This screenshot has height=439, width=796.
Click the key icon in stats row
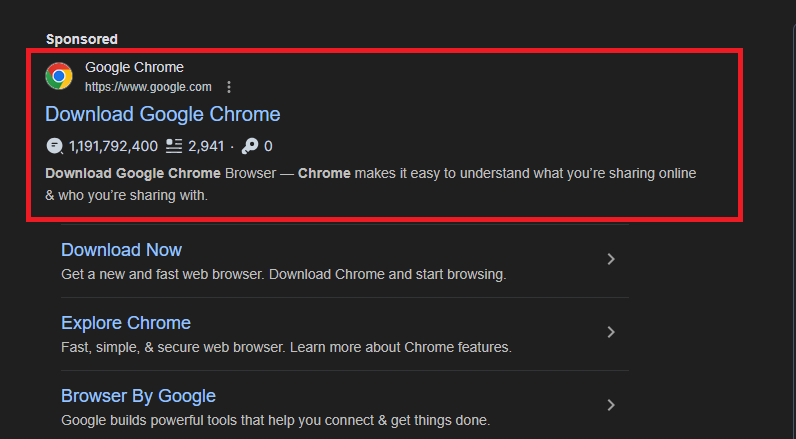click(x=250, y=146)
